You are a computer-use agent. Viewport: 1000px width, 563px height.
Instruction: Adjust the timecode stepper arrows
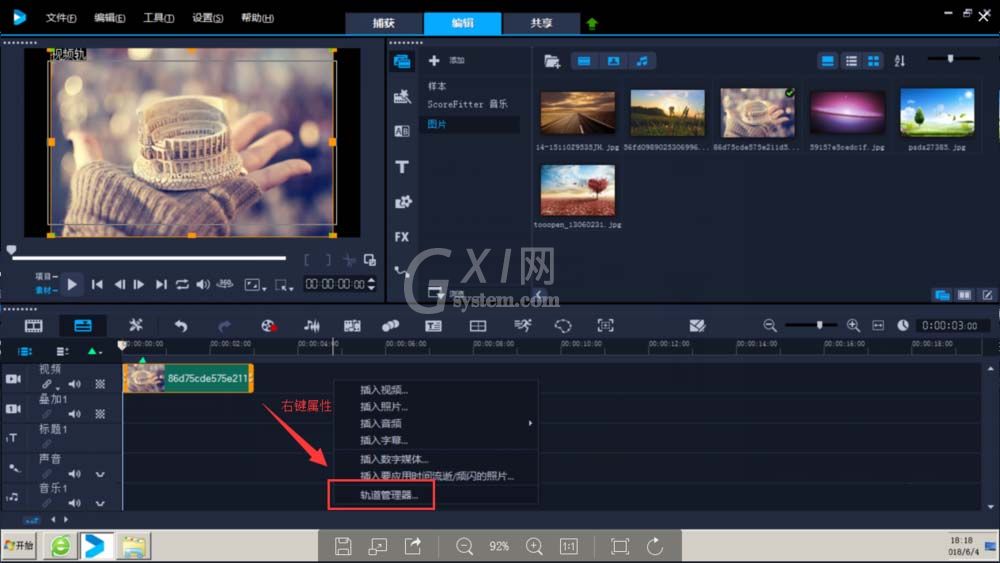point(371,284)
